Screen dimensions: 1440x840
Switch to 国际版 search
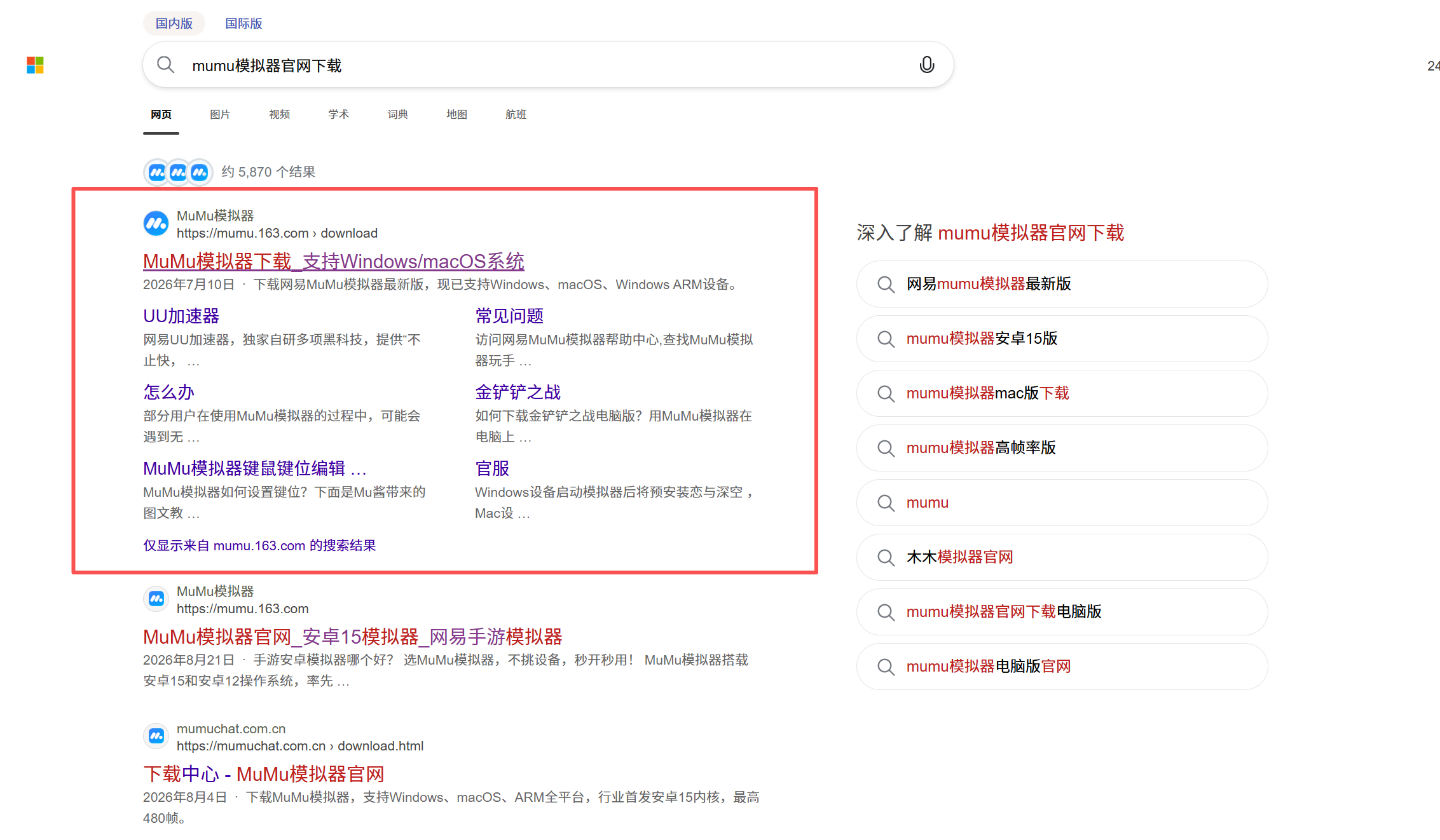click(243, 24)
